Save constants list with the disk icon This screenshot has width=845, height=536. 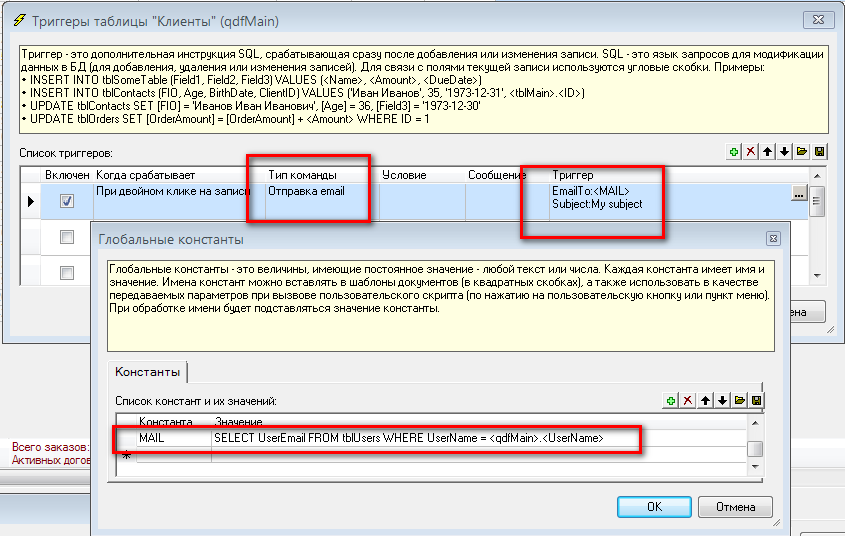pyautogui.click(x=757, y=400)
